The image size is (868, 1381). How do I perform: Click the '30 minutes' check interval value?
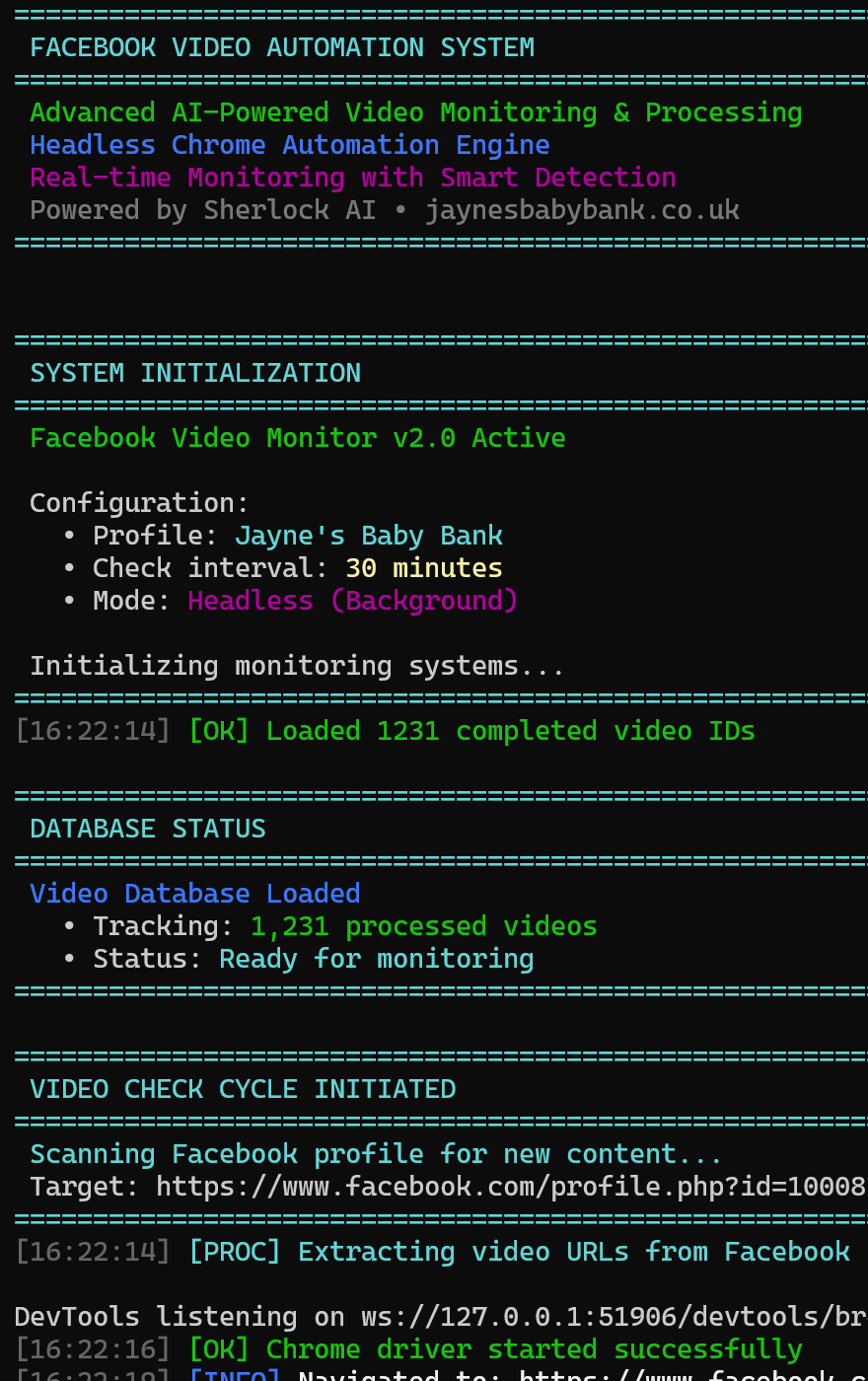[x=424, y=568]
